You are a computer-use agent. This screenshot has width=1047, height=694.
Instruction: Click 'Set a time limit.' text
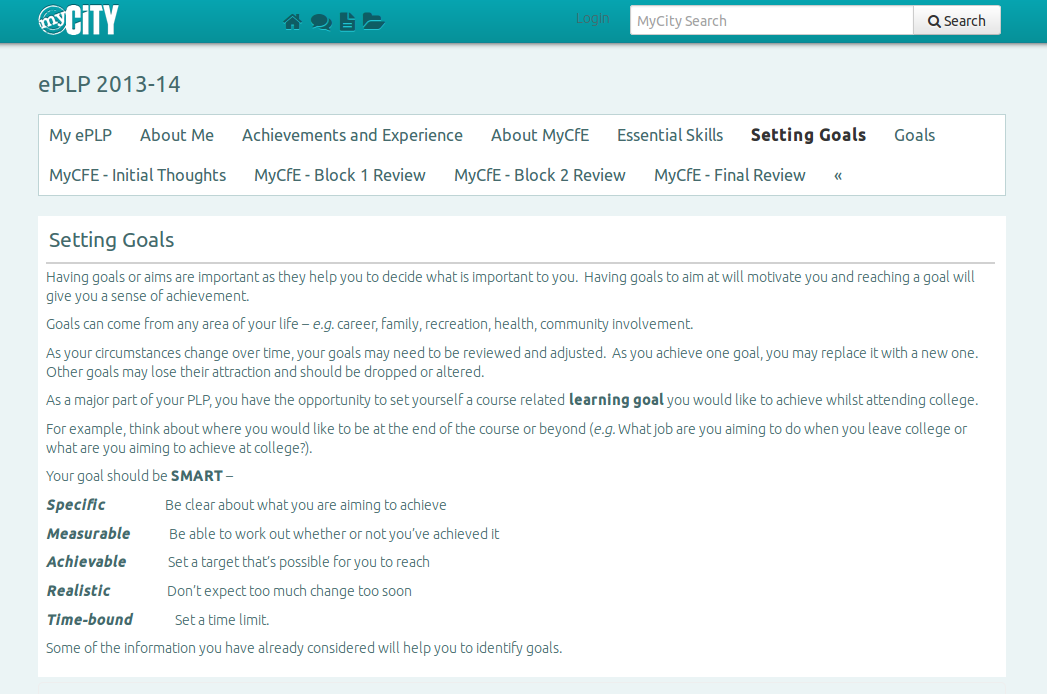point(222,620)
